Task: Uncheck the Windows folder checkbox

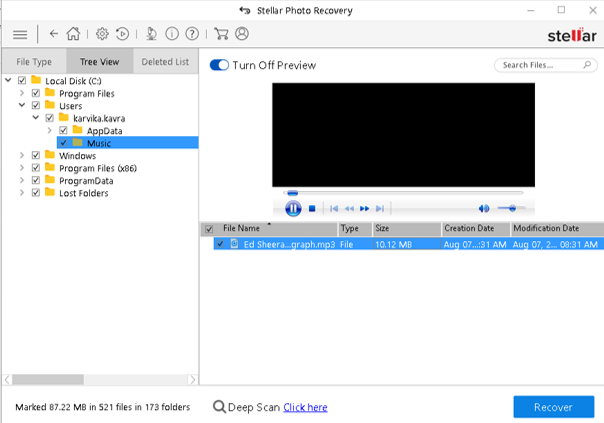Action: coord(36,155)
